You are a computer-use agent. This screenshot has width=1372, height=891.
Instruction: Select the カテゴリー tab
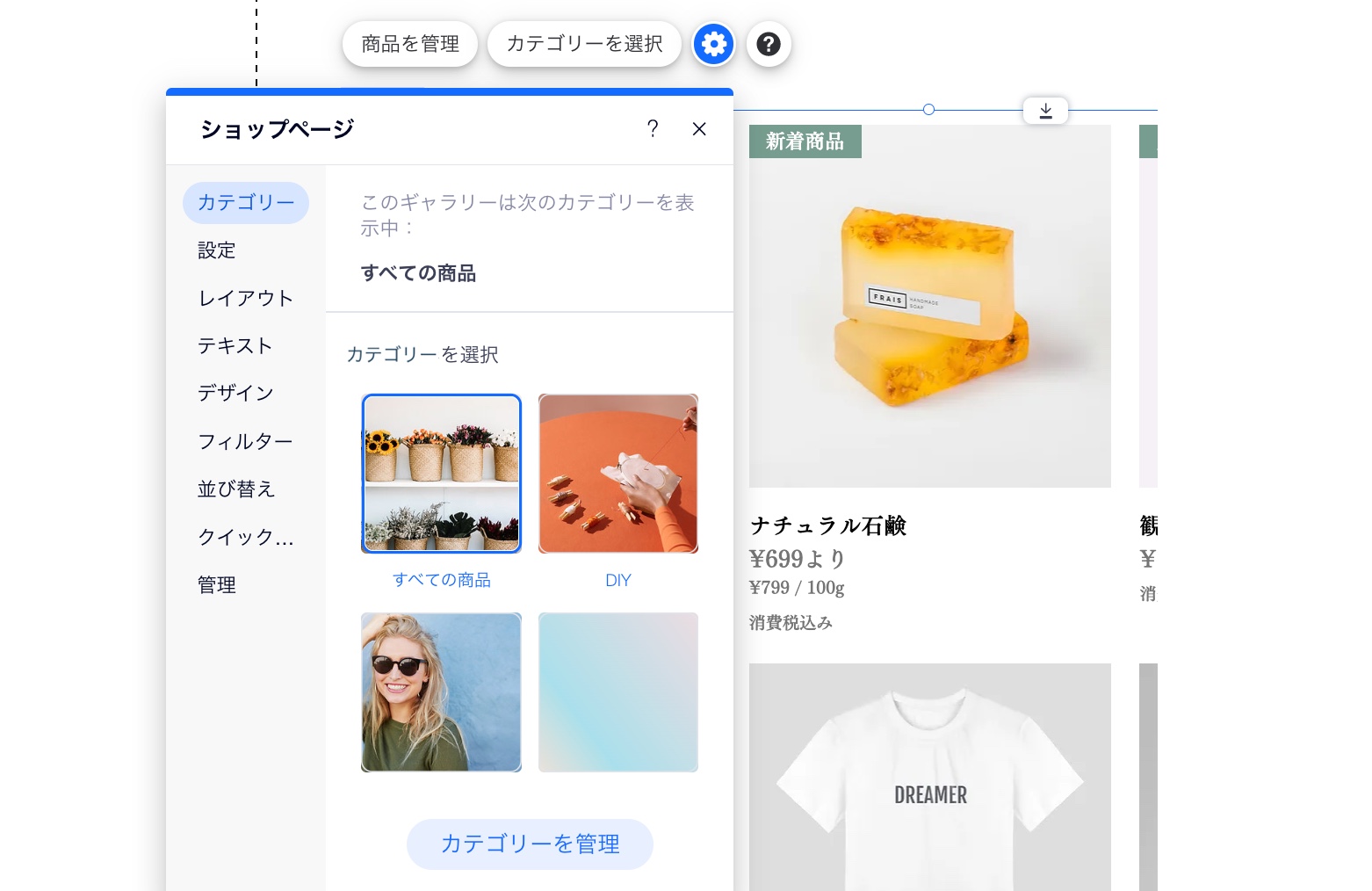(246, 203)
